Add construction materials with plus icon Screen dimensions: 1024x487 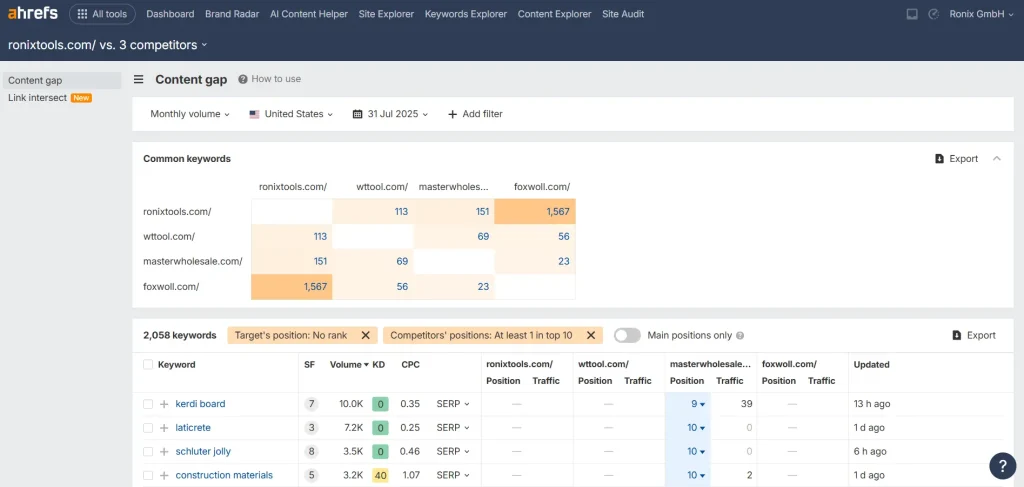click(x=164, y=475)
